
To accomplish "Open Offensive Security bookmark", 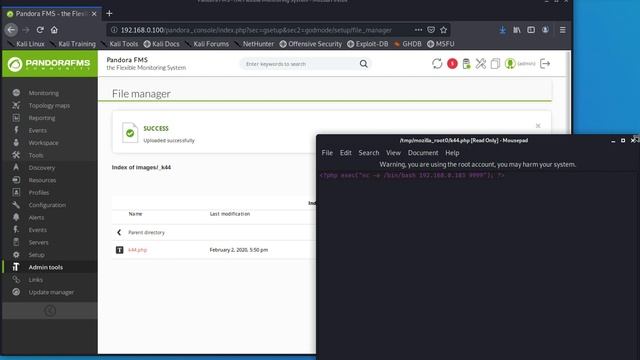I will pos(311,44).
